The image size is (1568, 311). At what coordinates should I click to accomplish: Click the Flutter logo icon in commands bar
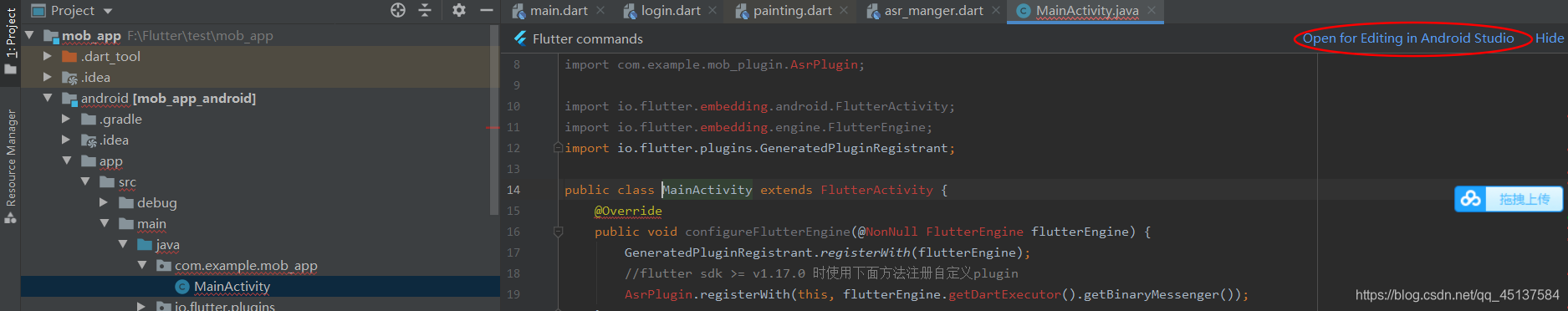[x=520, y=38]
